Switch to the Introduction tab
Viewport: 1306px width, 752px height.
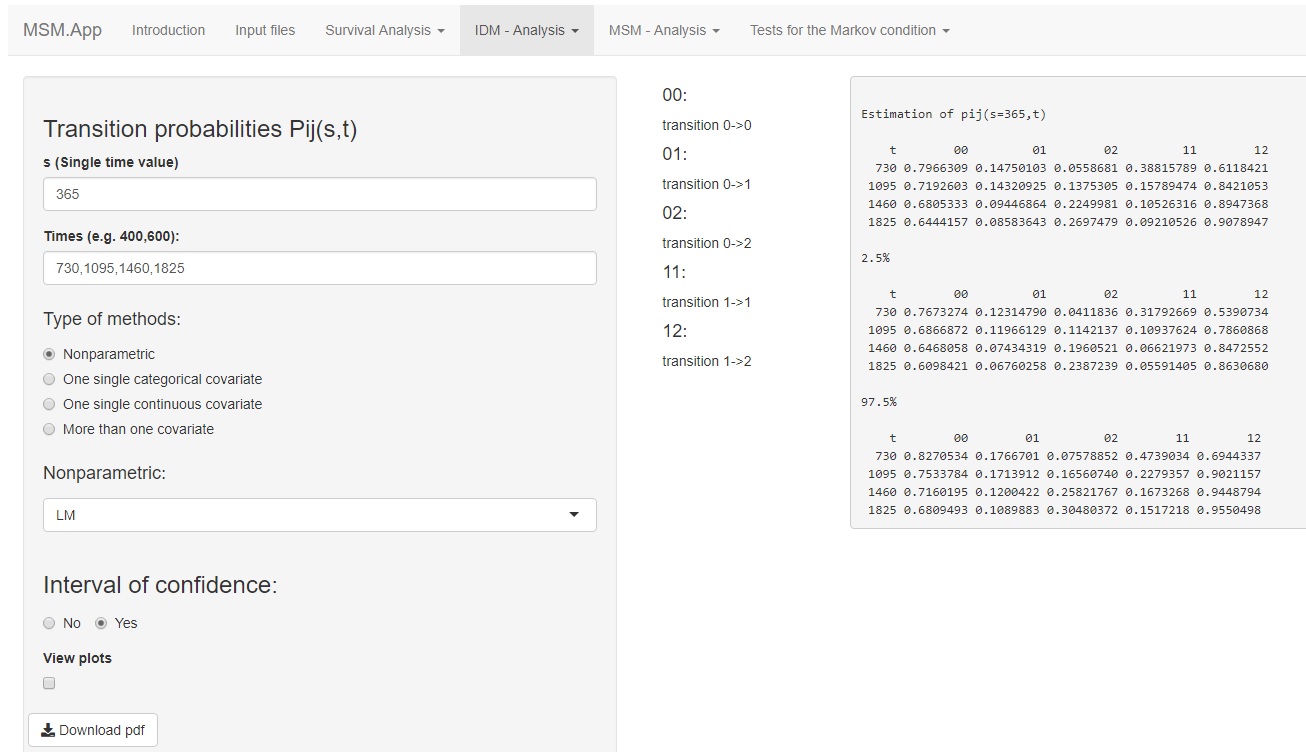(168, 30)
